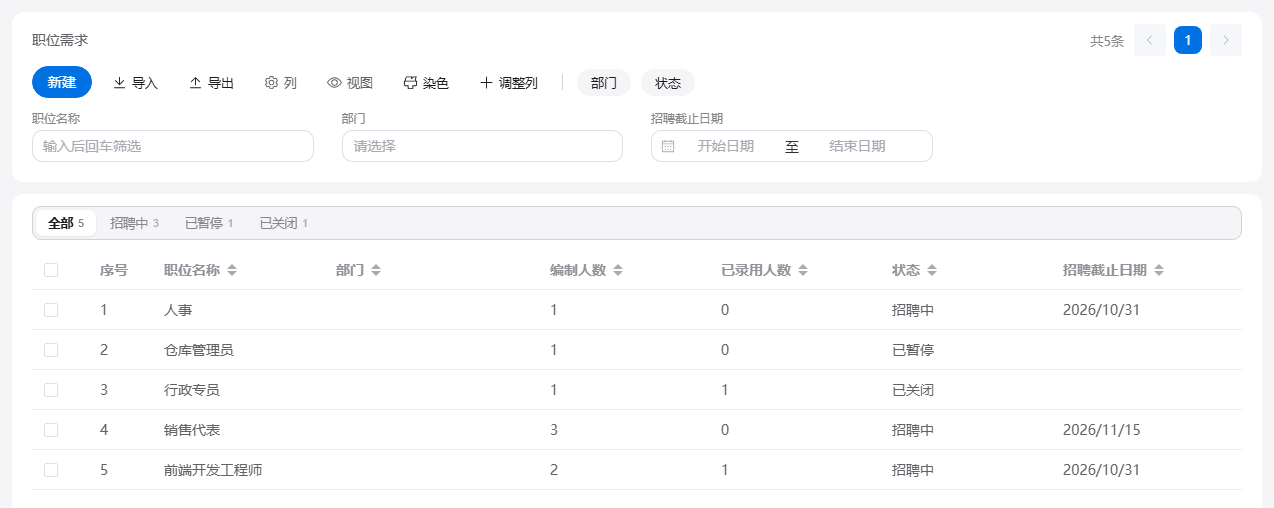Switch to the 全部 tab
Viewport: 1274px width, 508px height.
(x=66, y=223)
